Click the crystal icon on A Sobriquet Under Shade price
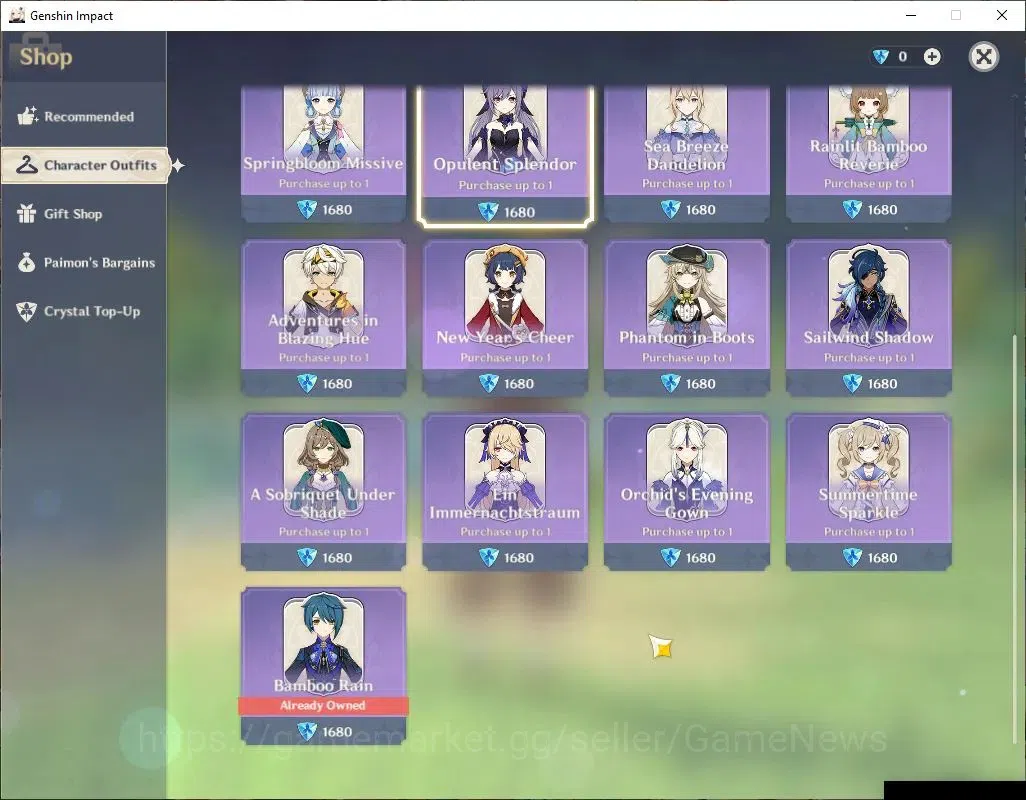1026x800 pixels. pos(307,557)
